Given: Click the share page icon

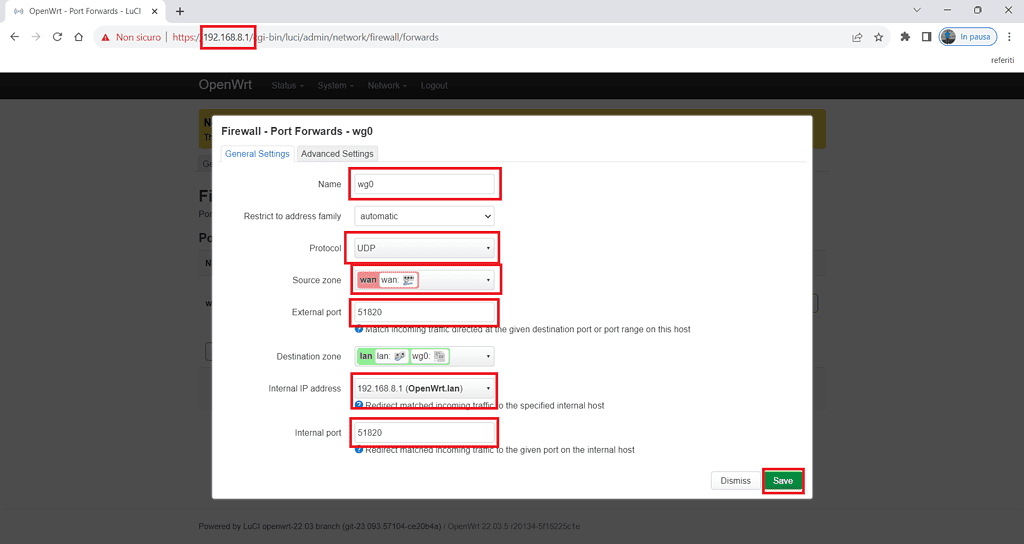Looking at the screenshot, I should pos(857,37).
